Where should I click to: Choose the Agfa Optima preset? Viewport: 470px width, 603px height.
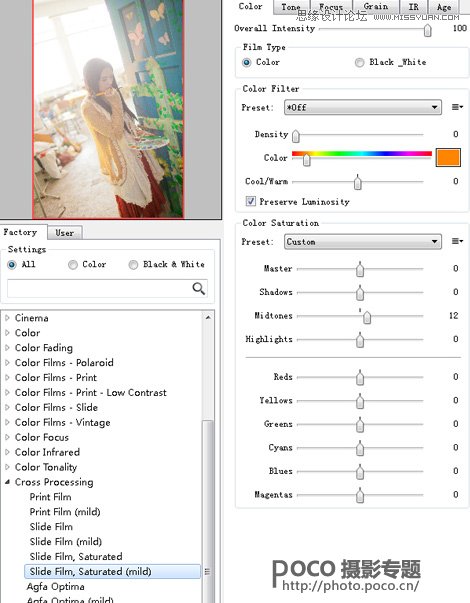pos(55,586)
